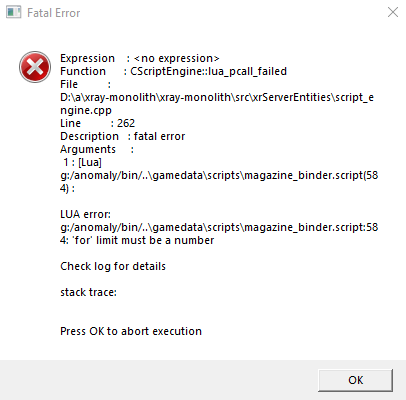Screen dimensions: 406x400
Task: Click OK to abort execution
Action: click(356, 380)
